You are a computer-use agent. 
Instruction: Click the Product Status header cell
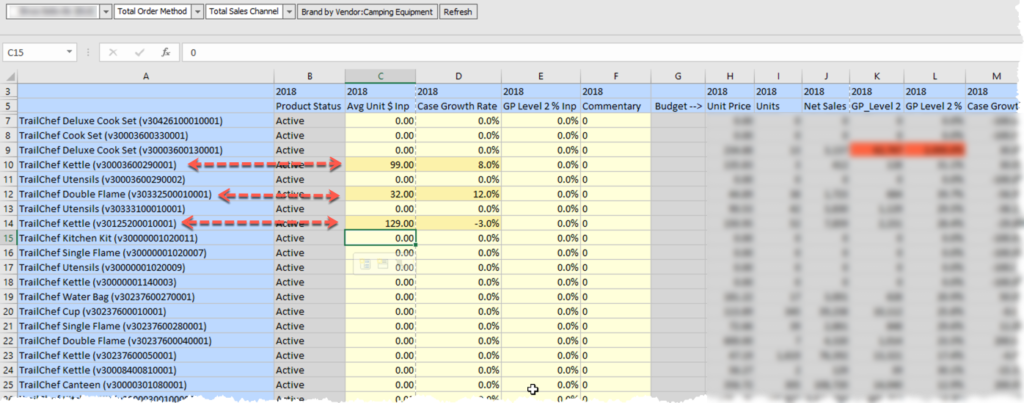tap(310, 106)
